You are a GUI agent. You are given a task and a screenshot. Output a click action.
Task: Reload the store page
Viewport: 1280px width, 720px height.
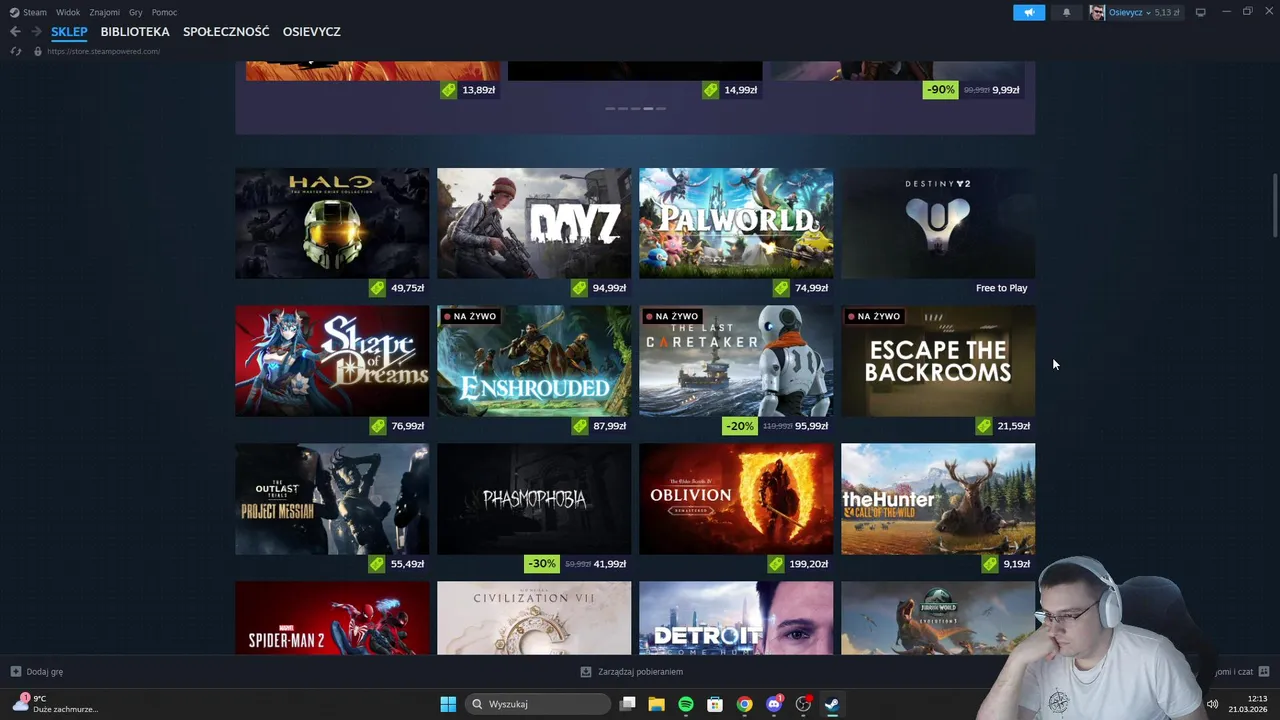coord(15,51)
